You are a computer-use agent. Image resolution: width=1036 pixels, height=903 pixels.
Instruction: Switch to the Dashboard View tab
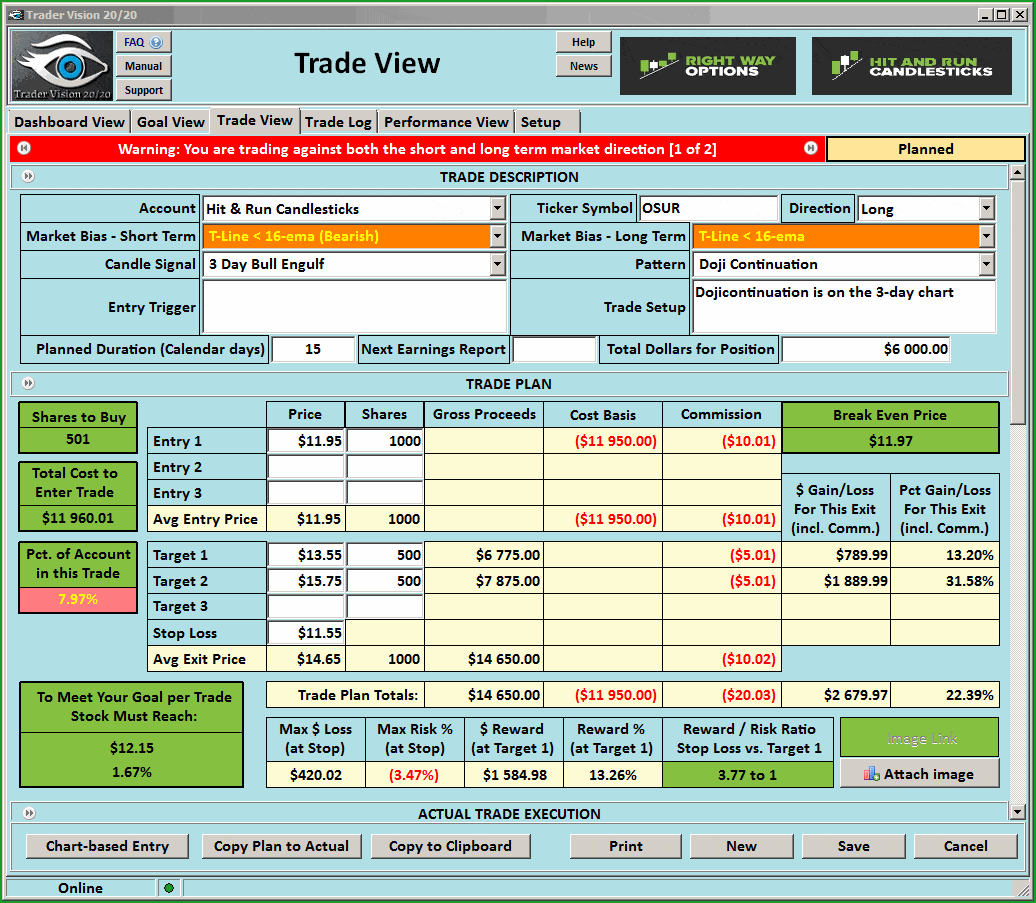point(69,122)
